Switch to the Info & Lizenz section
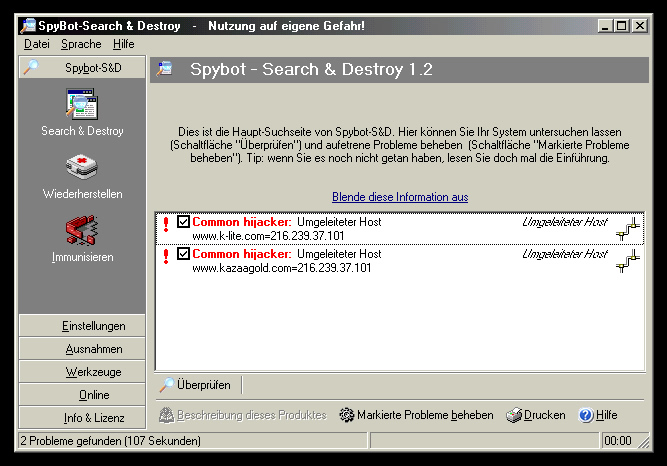 tap(82, 418)
